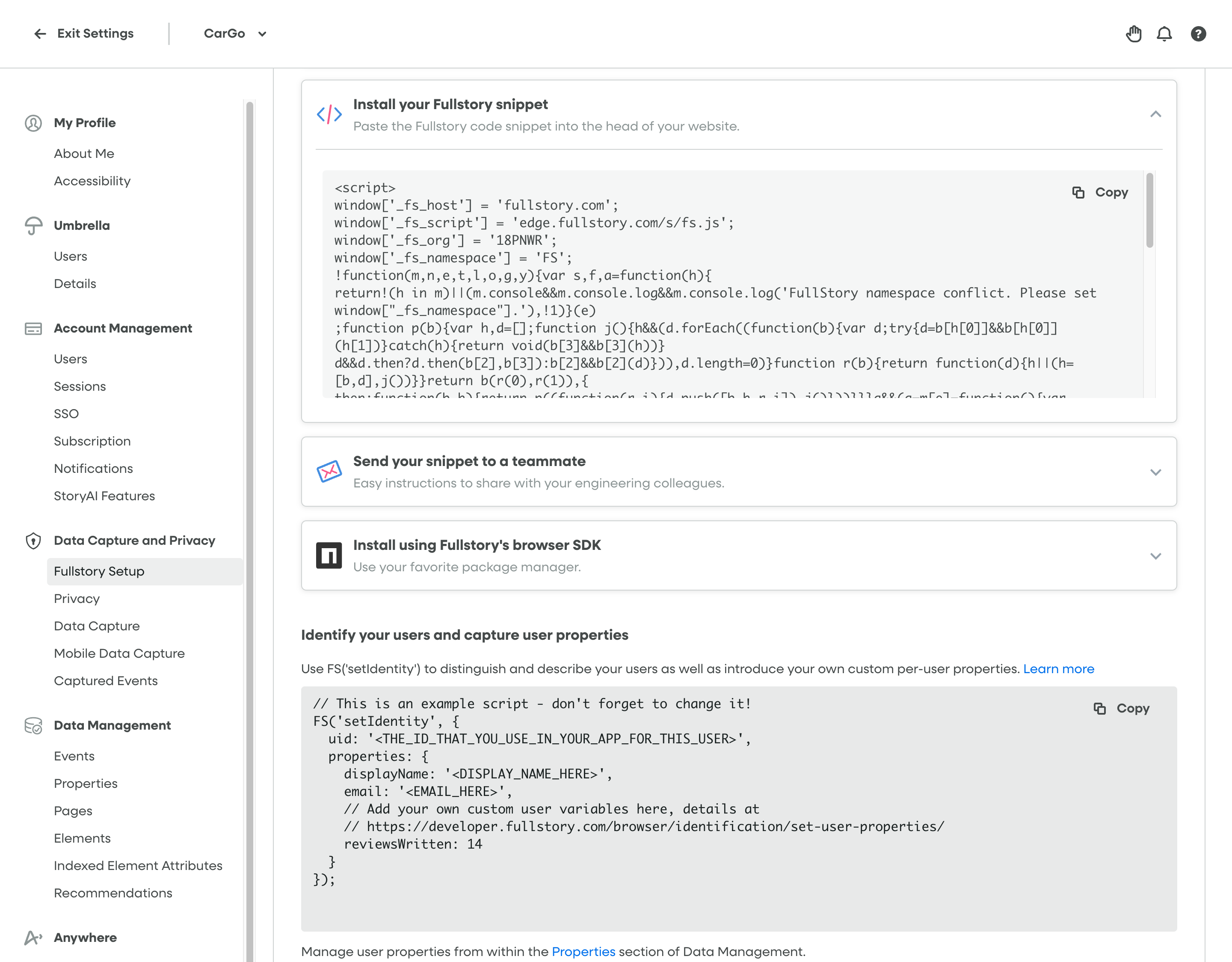This screenshot has width=1232, height=962.
Task: Open the CarGo organization dropdown
Action: point(235,34)
